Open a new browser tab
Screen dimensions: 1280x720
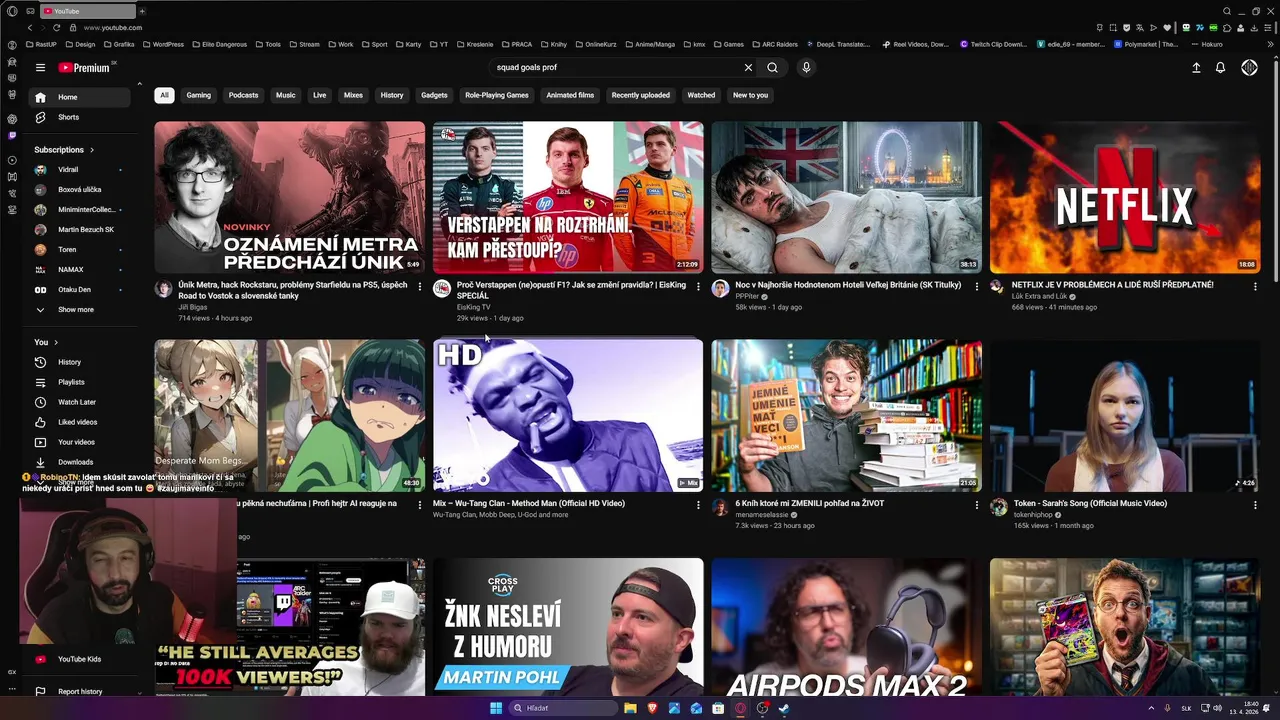click(142, 11)
